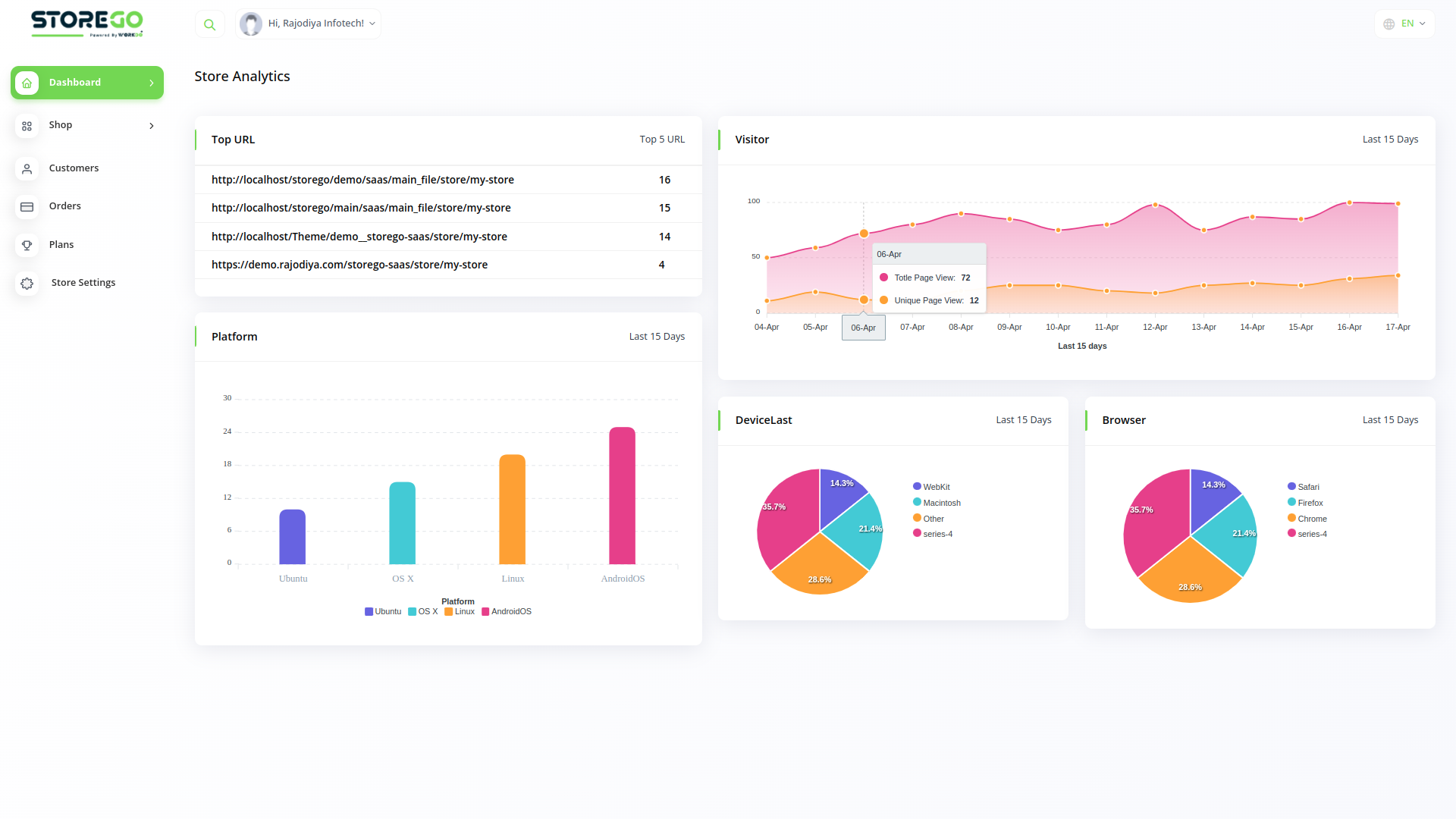Select the Dashboard home icon in sidebar
The height and width of the screenshot is (819, 1456).
[27, 83]
